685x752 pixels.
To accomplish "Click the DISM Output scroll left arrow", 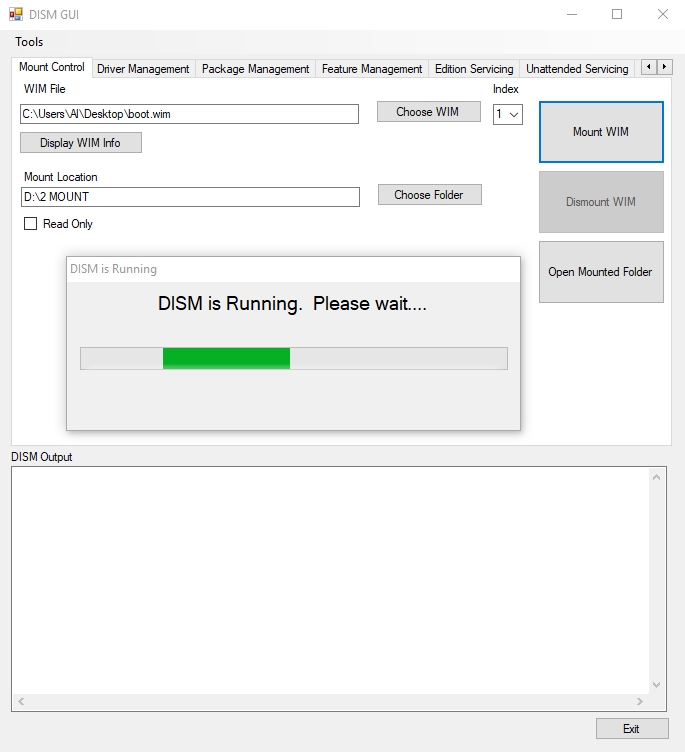I will [21, 702].
